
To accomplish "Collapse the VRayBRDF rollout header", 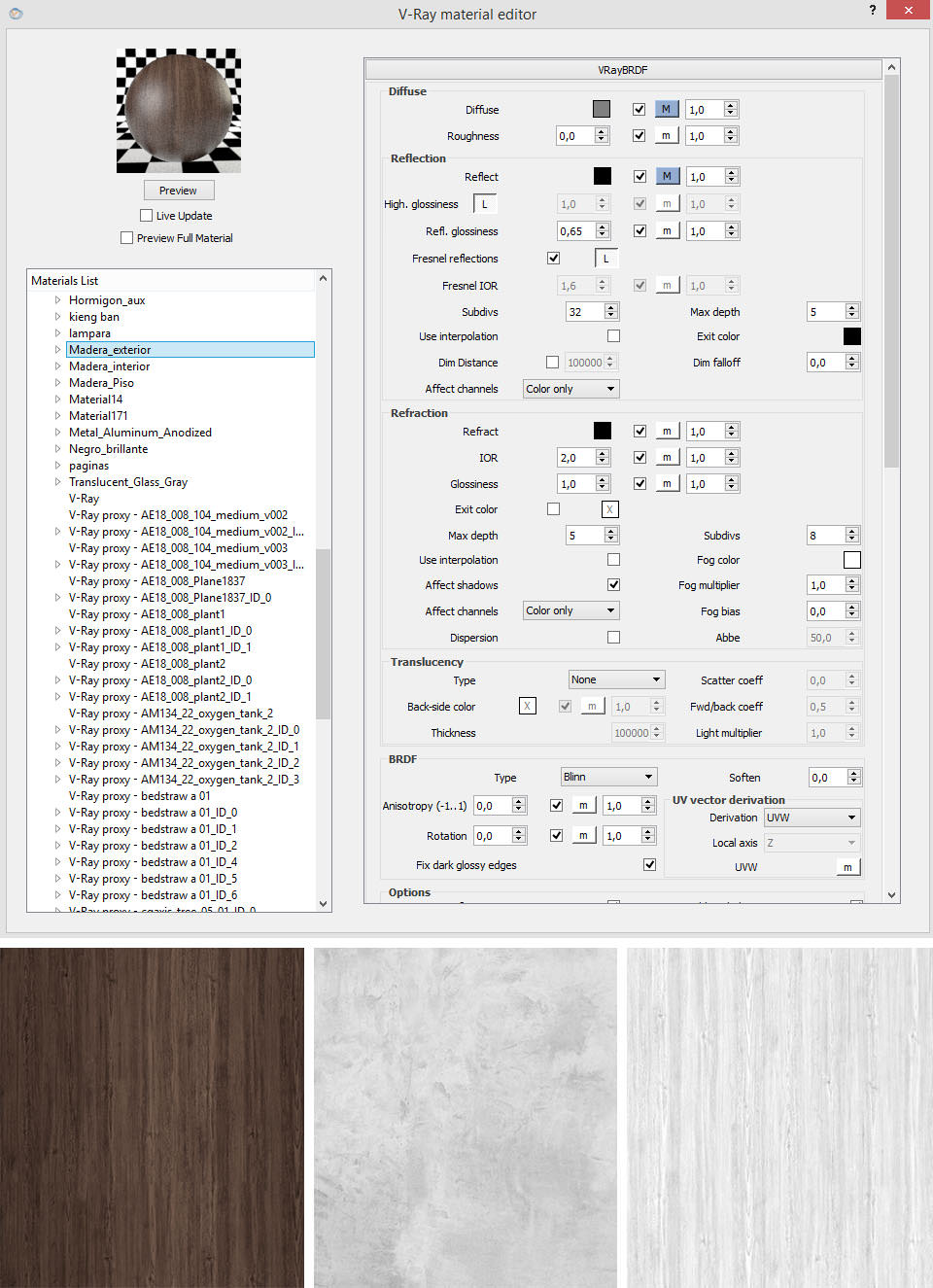I will point(622,70).
